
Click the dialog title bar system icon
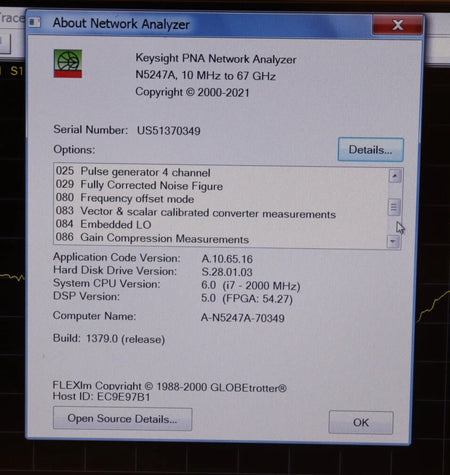(x=34, y=22)
